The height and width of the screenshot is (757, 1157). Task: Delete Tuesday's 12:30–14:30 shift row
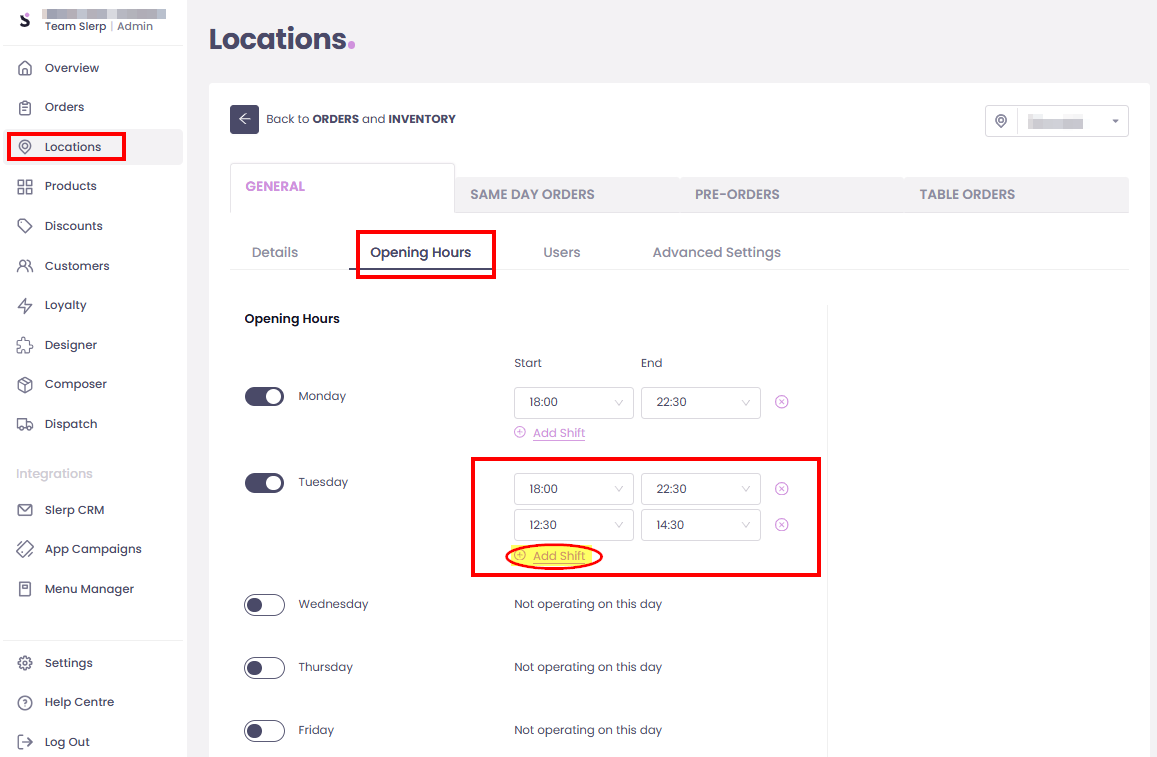pos(782,525)
